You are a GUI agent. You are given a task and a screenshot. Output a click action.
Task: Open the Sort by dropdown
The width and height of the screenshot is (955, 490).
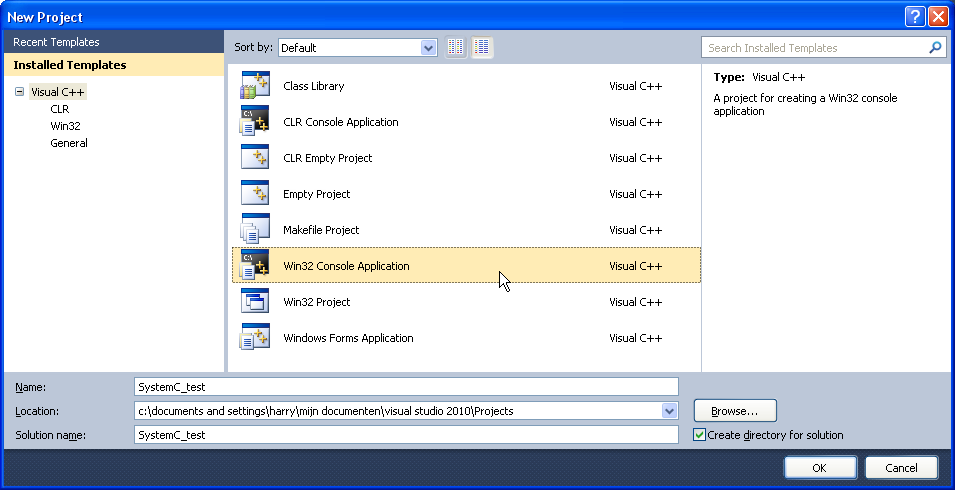pyautogui.click(x=429, y=48)
